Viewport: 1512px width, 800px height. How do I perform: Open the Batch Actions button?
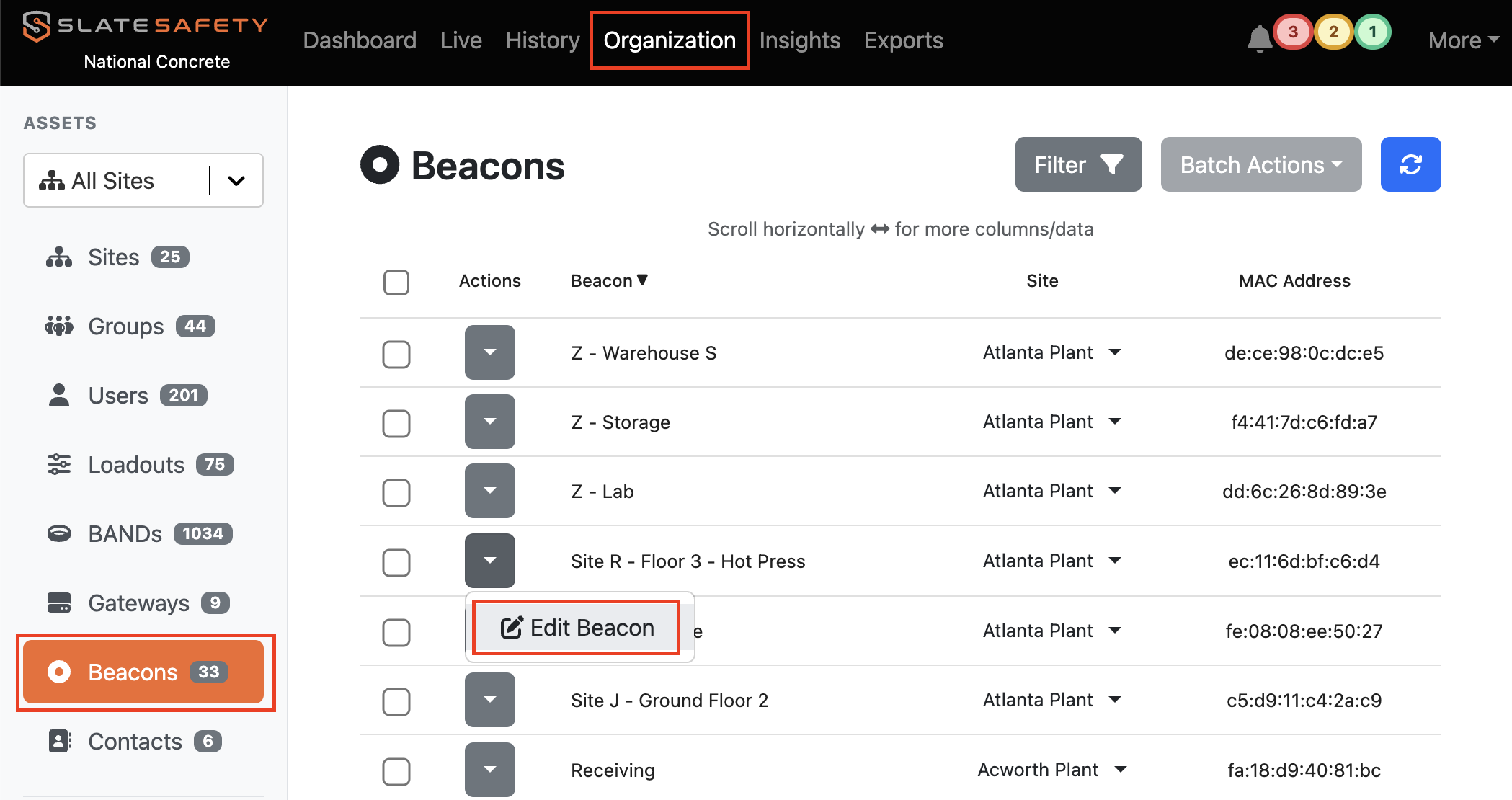pyautogui.click(x=1260, y=164)
